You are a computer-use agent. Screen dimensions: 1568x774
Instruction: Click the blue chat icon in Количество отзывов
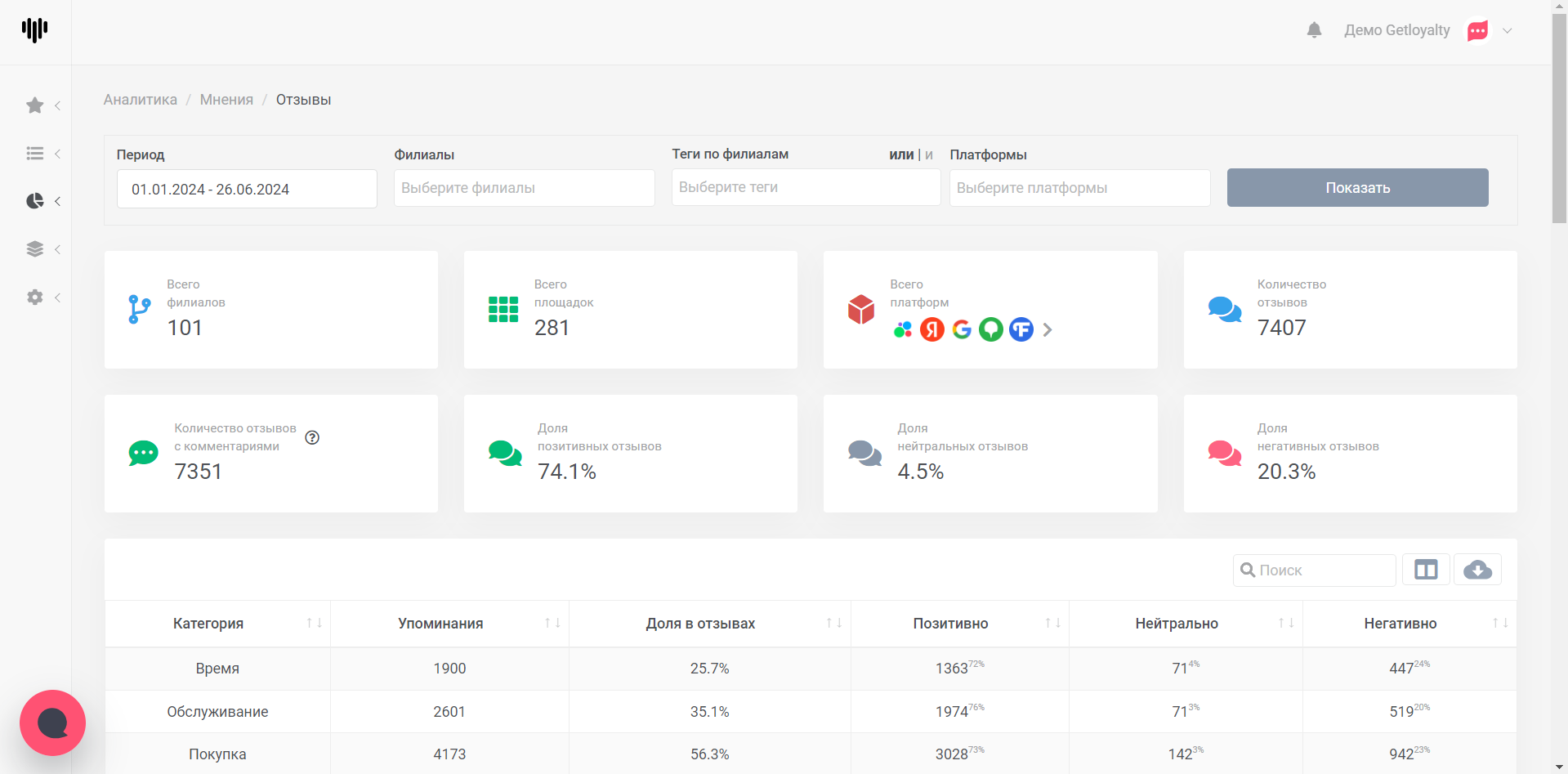pyautogui.click(x=1225, y=310)
